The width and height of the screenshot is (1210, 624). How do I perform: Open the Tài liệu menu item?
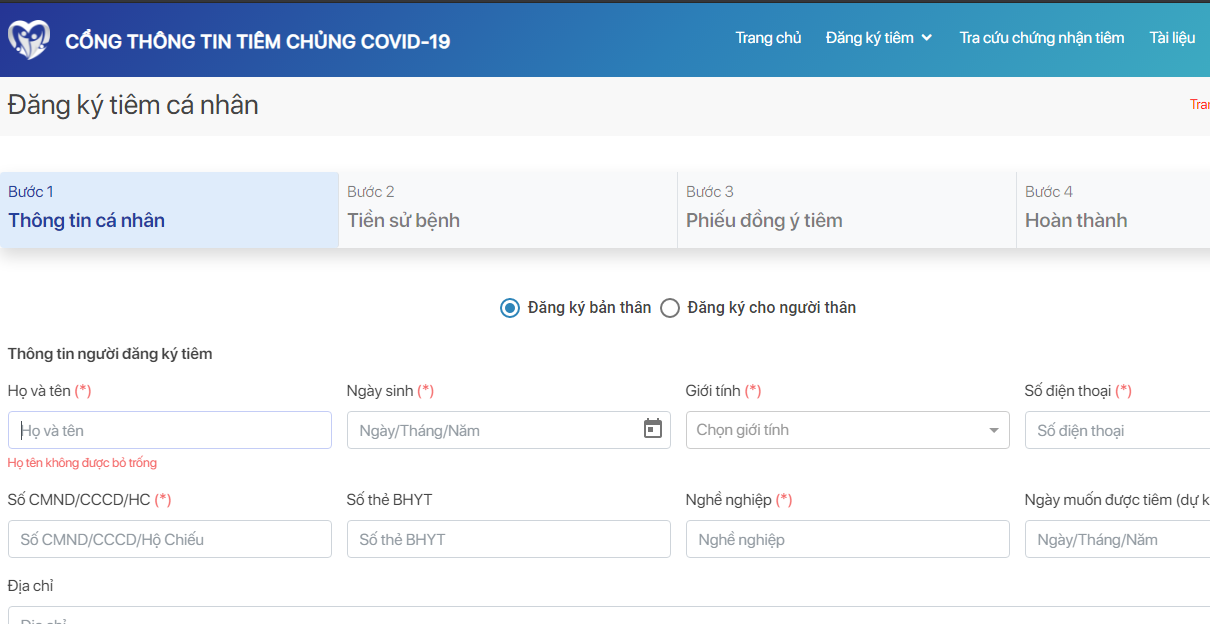pyautogui.click(x=1172, y=38)
